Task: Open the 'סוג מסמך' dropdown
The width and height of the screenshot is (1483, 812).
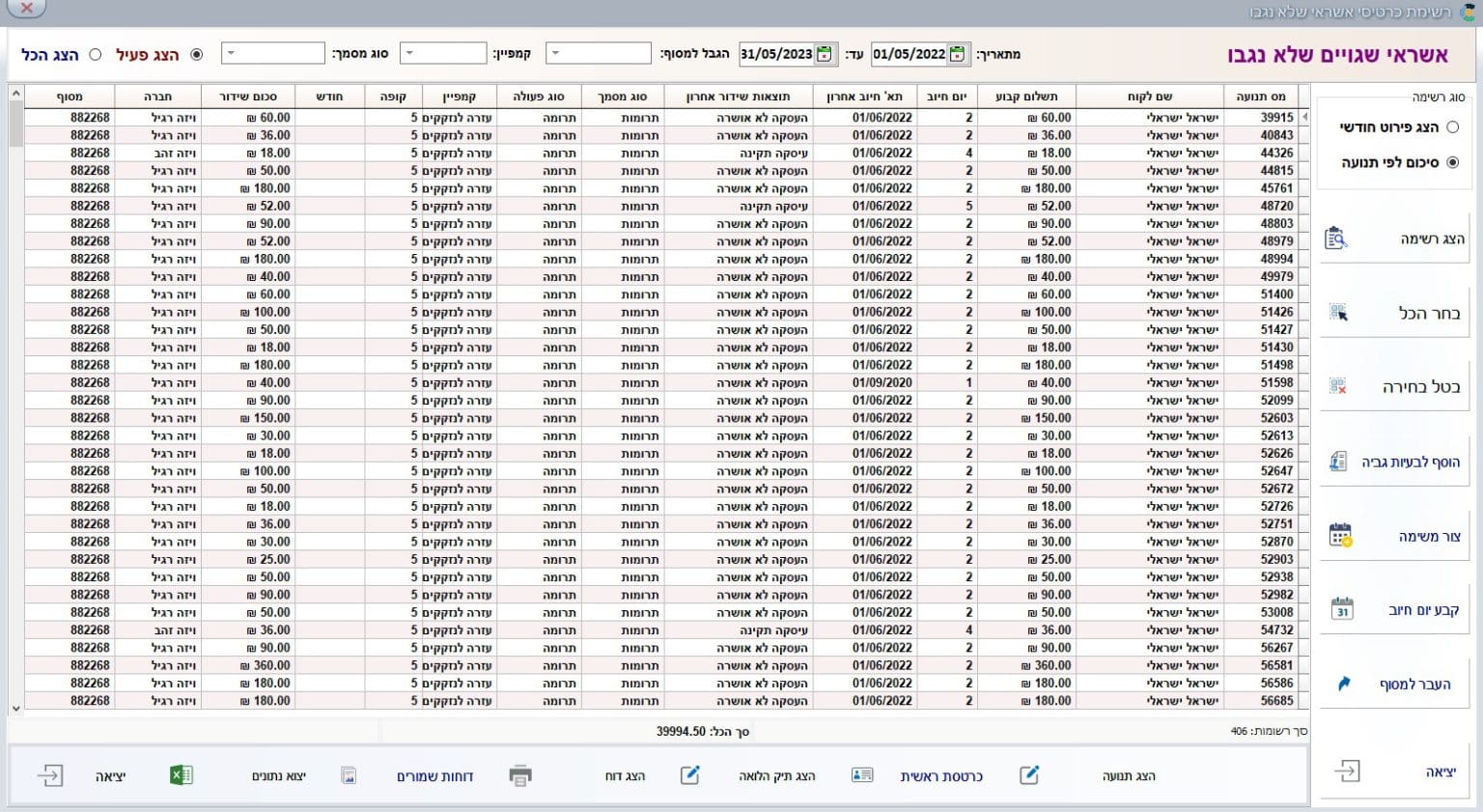Action: [231, 54]
